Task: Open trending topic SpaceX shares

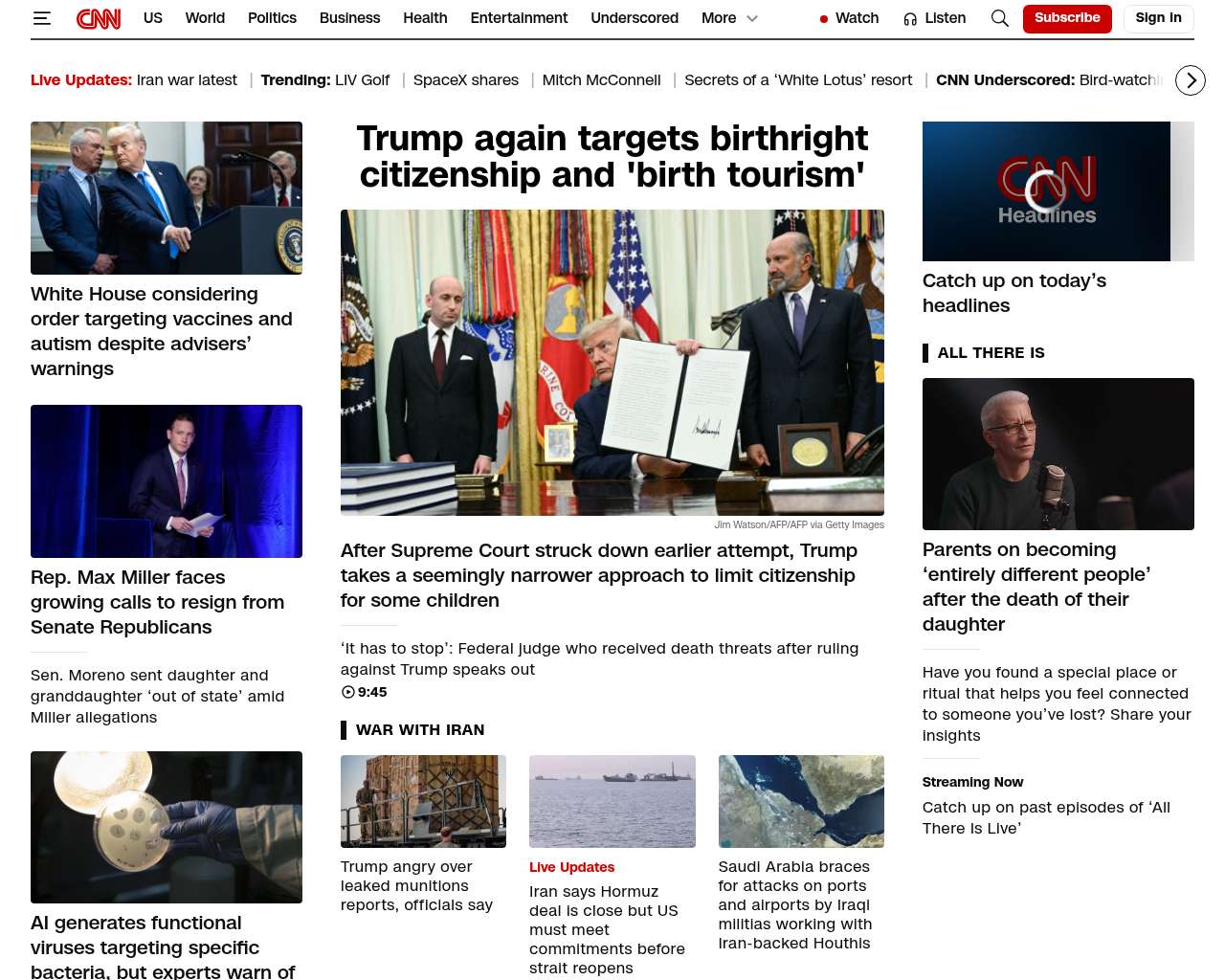Action: coord(466,80)
